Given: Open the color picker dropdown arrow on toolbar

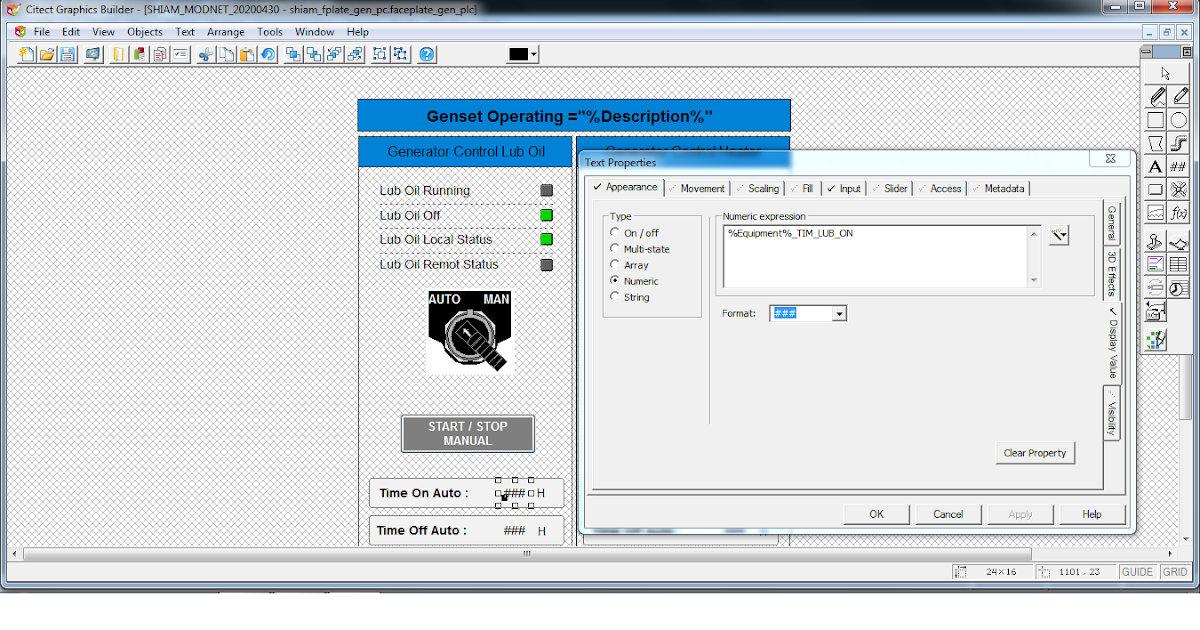Looking at the screenshot, I should coord(533,55).
